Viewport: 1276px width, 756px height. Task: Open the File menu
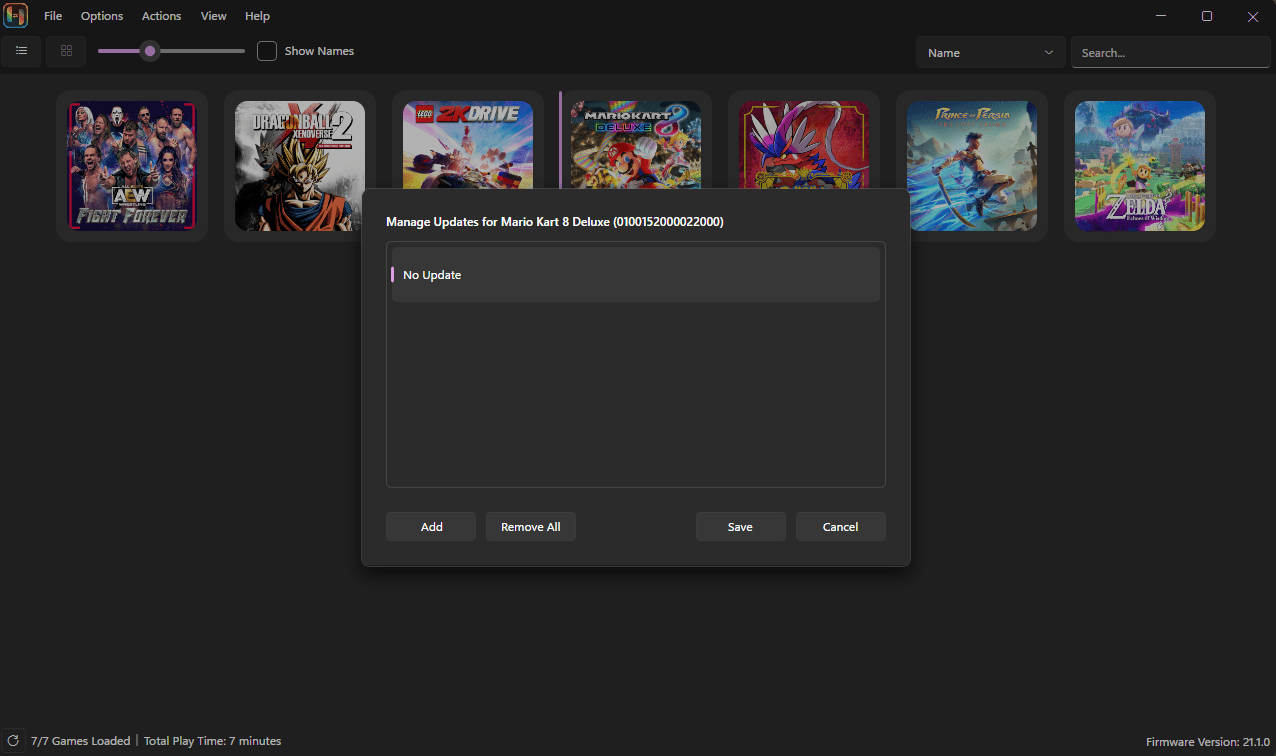click(53, 16)
